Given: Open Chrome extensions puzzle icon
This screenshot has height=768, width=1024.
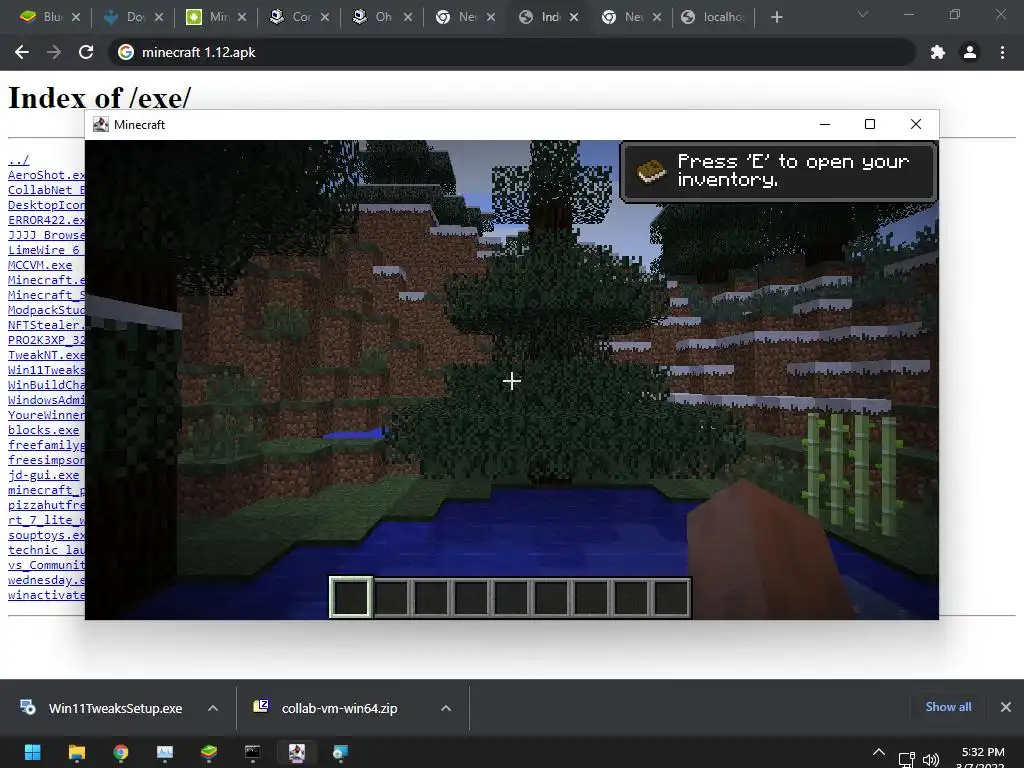Looking at the screenshot, I should [938, 52].
